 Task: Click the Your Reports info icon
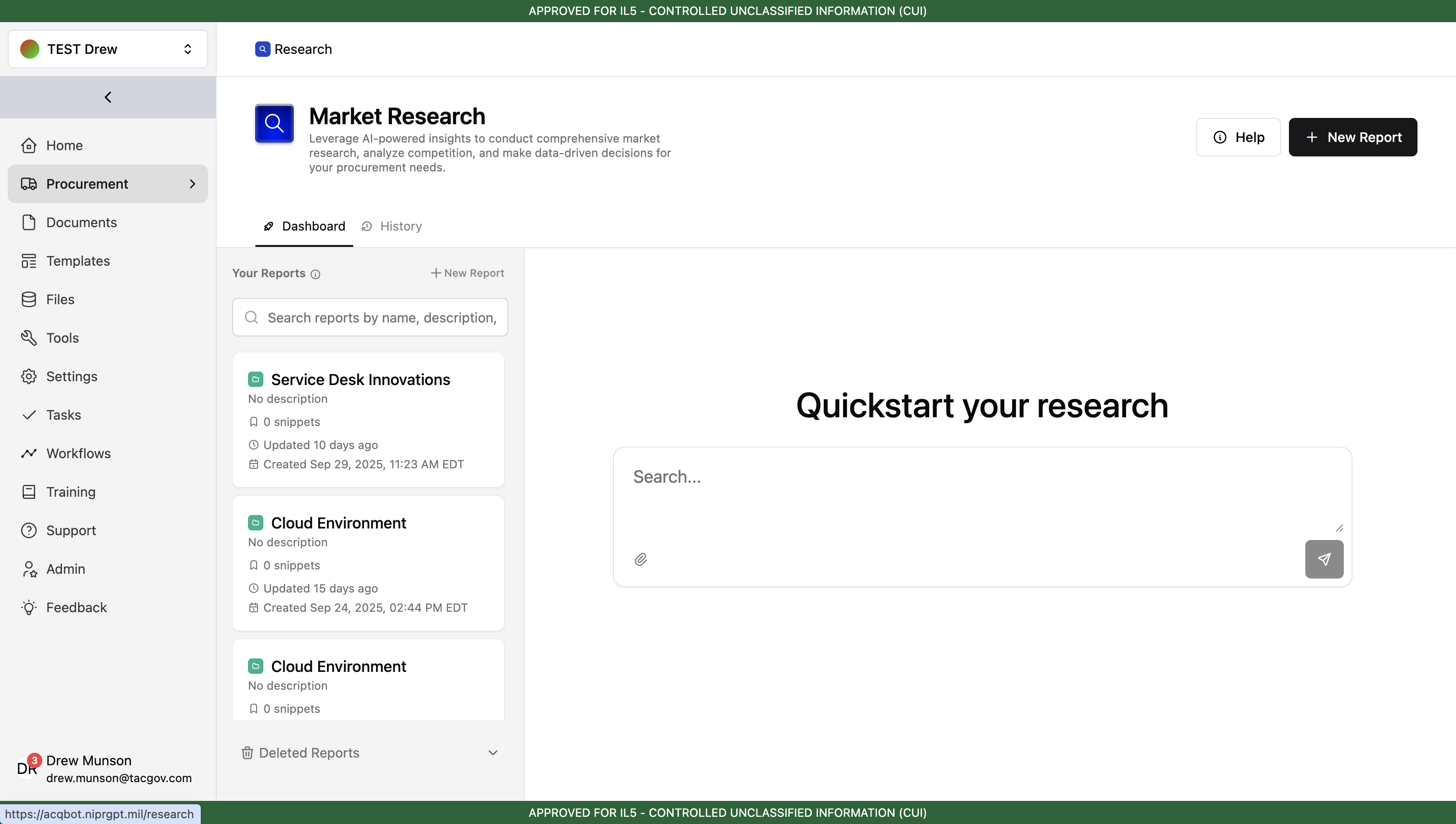click(x=315, y=274)
